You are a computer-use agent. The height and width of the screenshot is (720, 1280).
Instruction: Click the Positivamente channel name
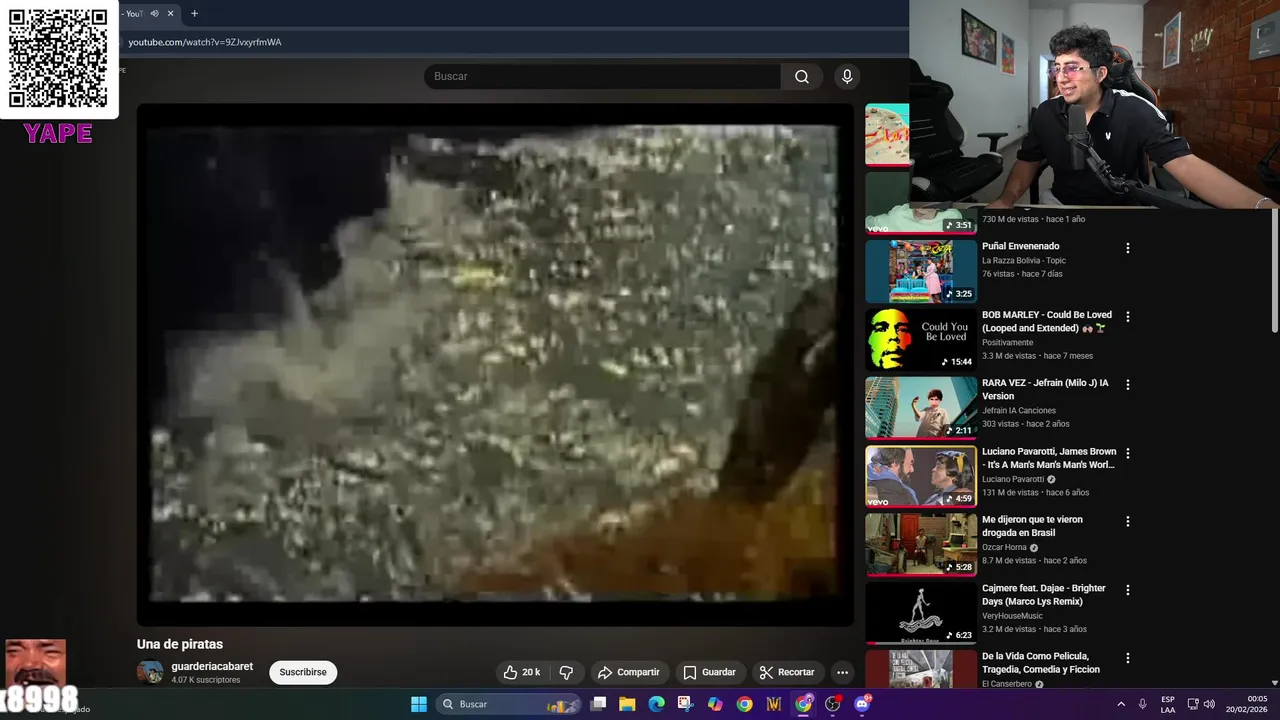[x=1007, y=342]
